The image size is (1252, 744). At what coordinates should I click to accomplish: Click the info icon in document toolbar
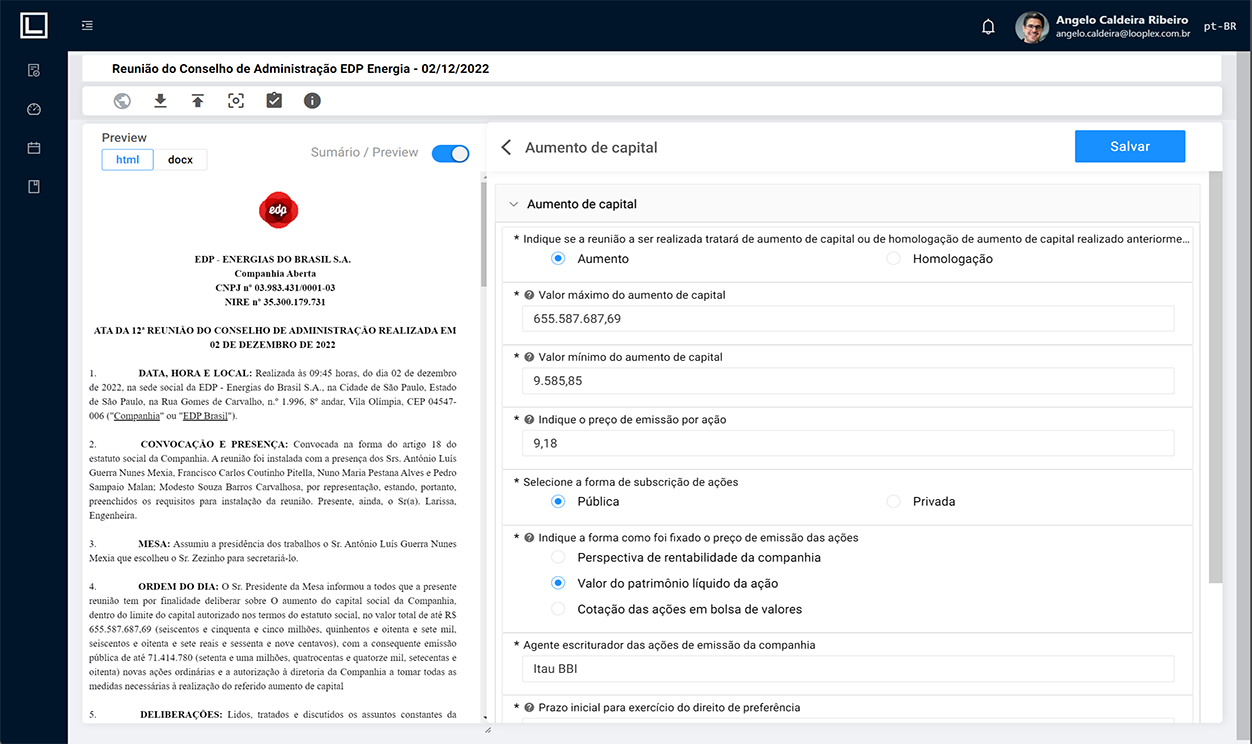[x=312, y=101]
